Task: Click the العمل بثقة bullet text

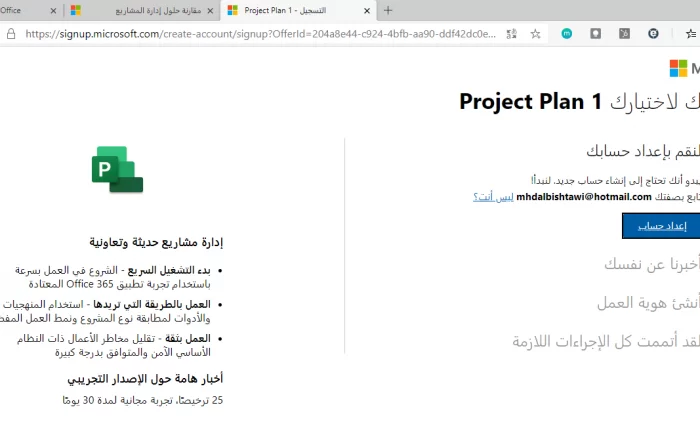Action: click(188, 339)
